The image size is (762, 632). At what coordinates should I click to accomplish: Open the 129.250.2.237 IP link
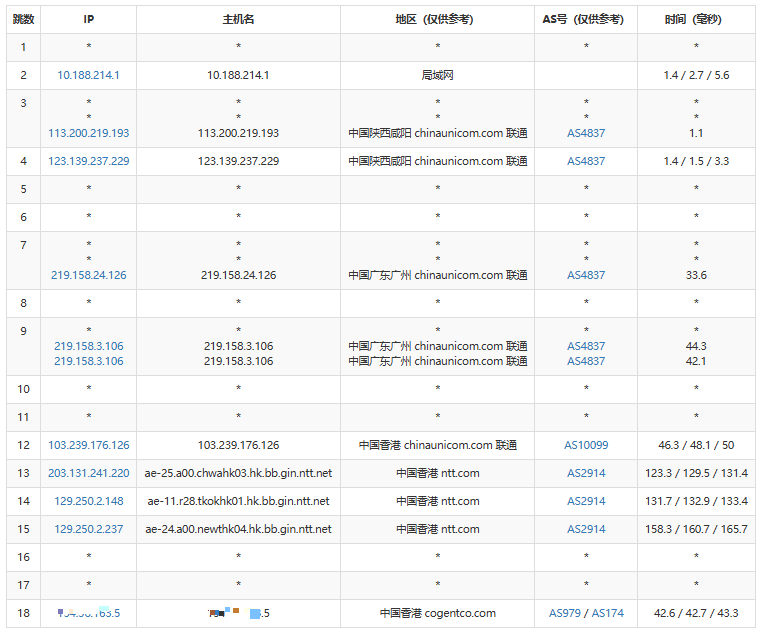coord(88,529)
